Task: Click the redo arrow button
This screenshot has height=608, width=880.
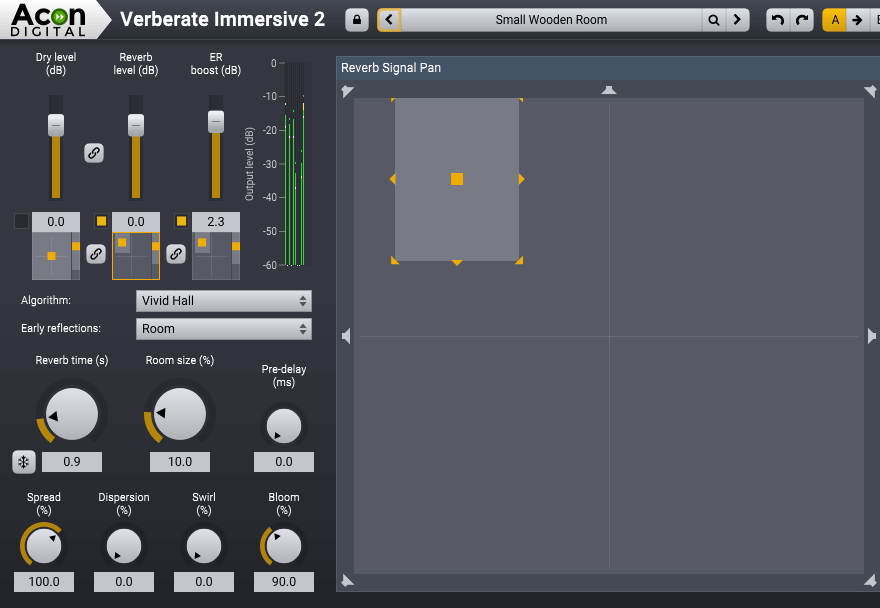Action: tap(802, 20)
